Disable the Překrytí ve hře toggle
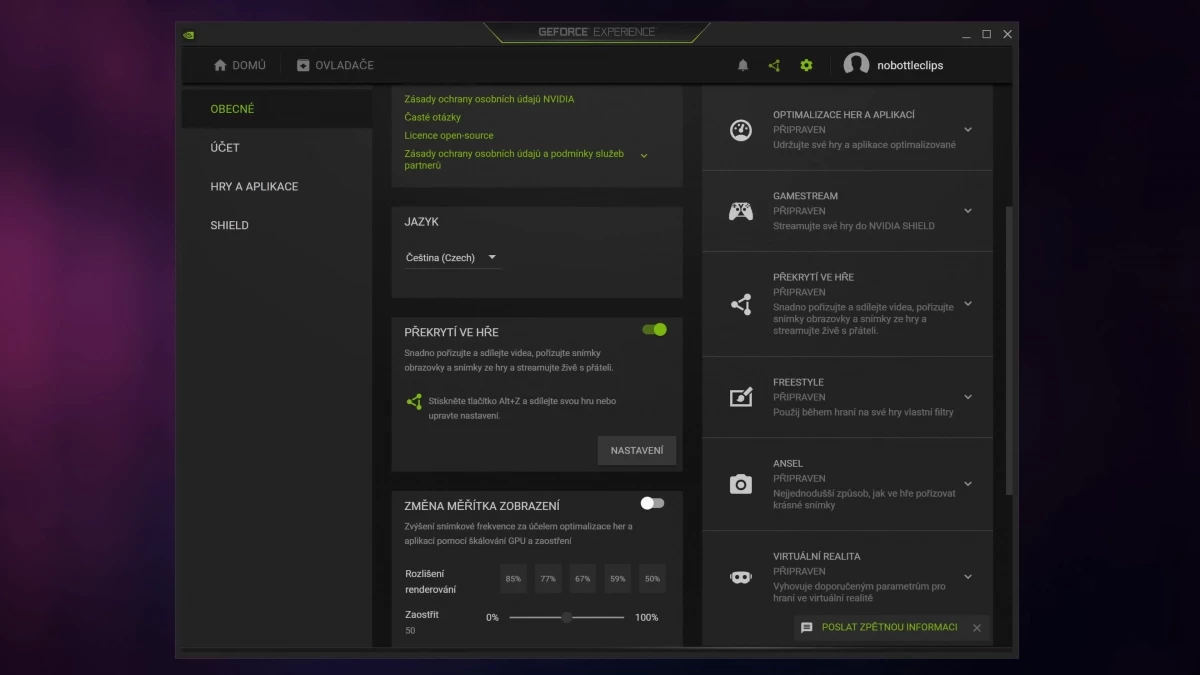The image size is (1200, 675). pos(654,330)
